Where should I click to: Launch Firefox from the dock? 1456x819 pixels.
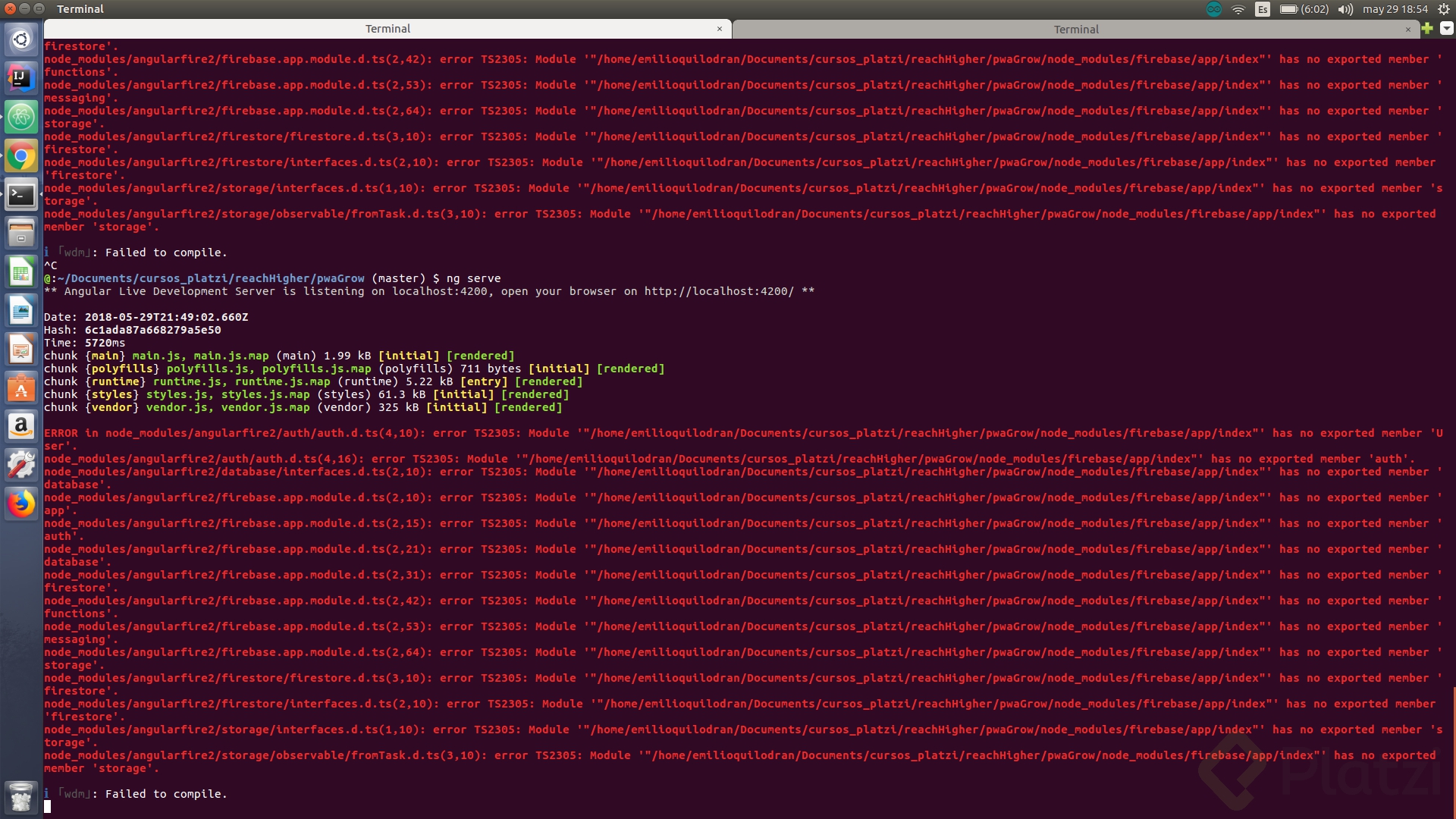pos(21,504)
